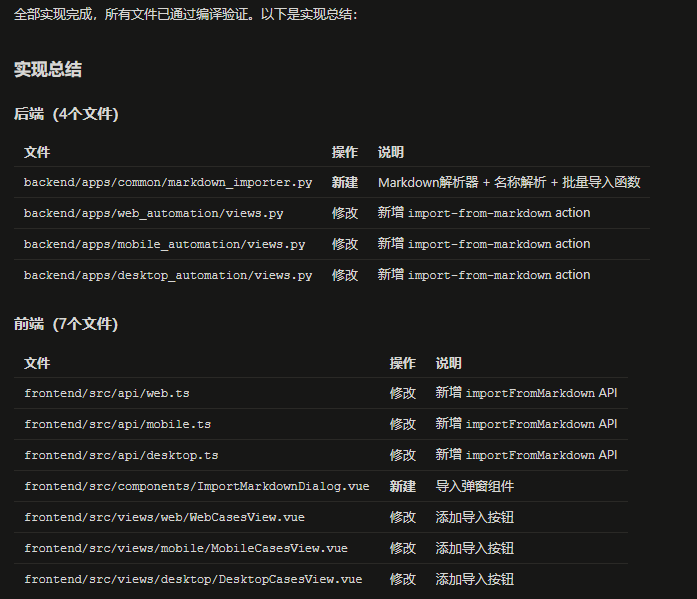Click import-from-markdown action in desktop_automation row
697x599 pixels.
499,276
